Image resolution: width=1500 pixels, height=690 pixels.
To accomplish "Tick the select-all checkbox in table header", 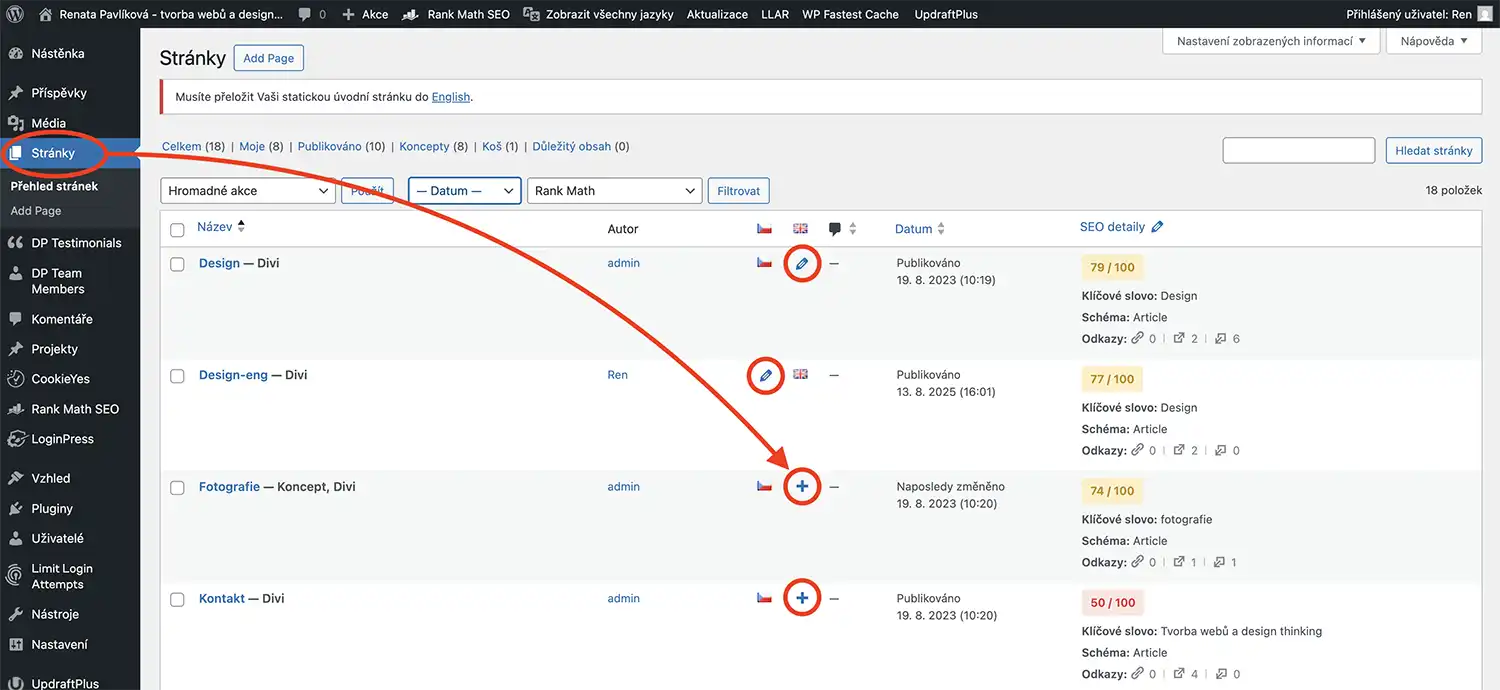I will (x=177, y=230).
